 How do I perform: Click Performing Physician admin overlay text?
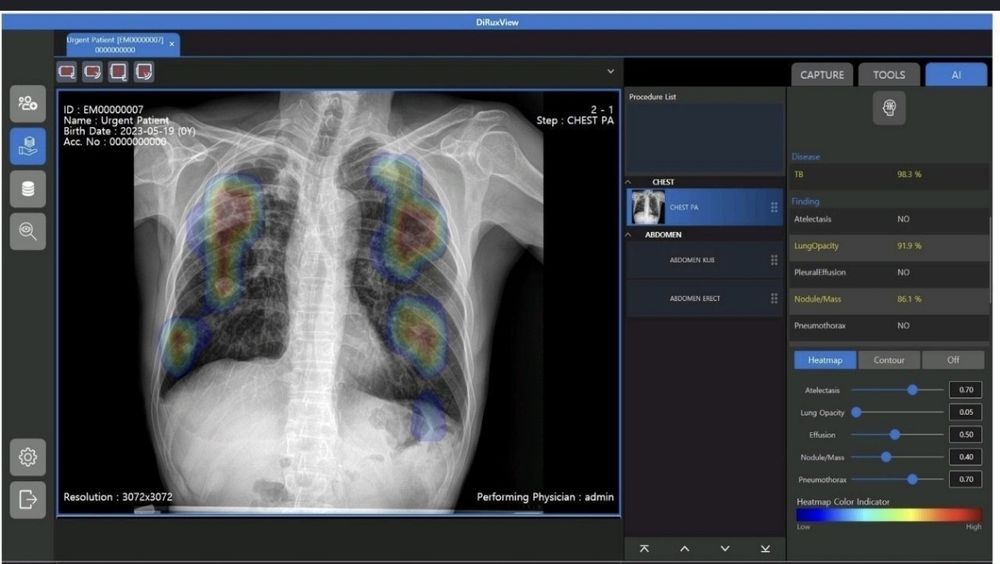tap(545, 497)
